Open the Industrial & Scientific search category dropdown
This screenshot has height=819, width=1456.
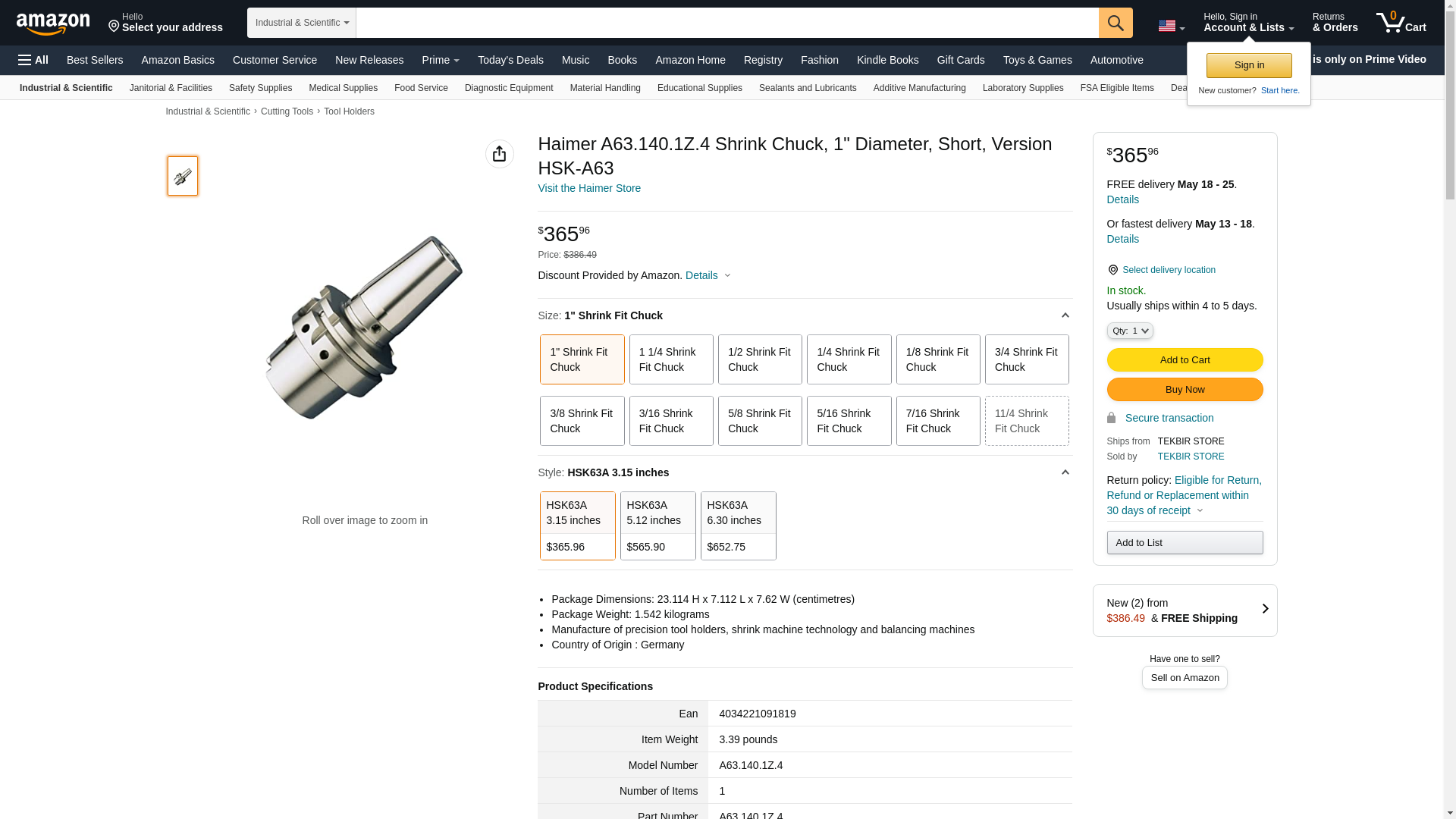[301, 23]
